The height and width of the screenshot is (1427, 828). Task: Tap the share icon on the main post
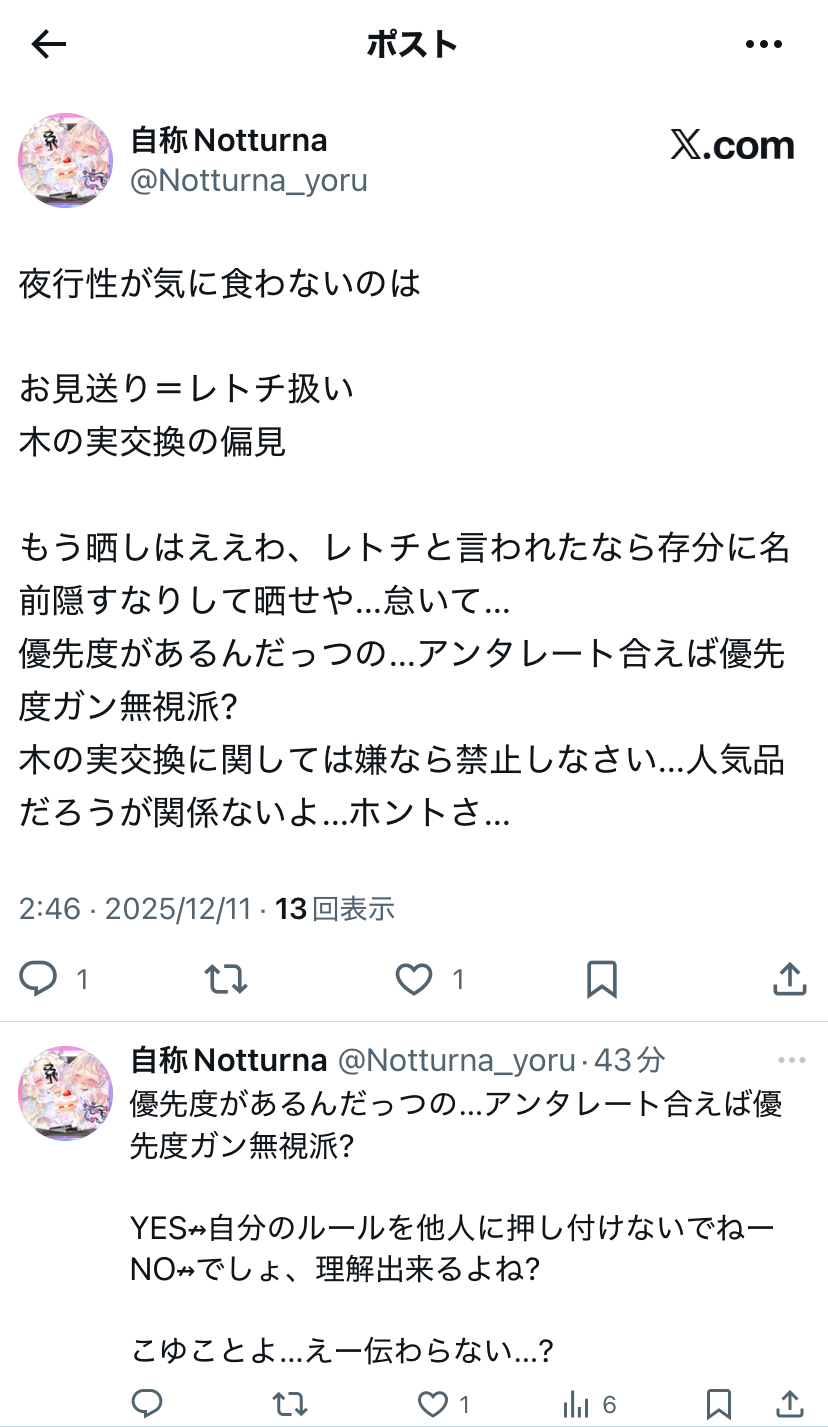coord(789,979)
